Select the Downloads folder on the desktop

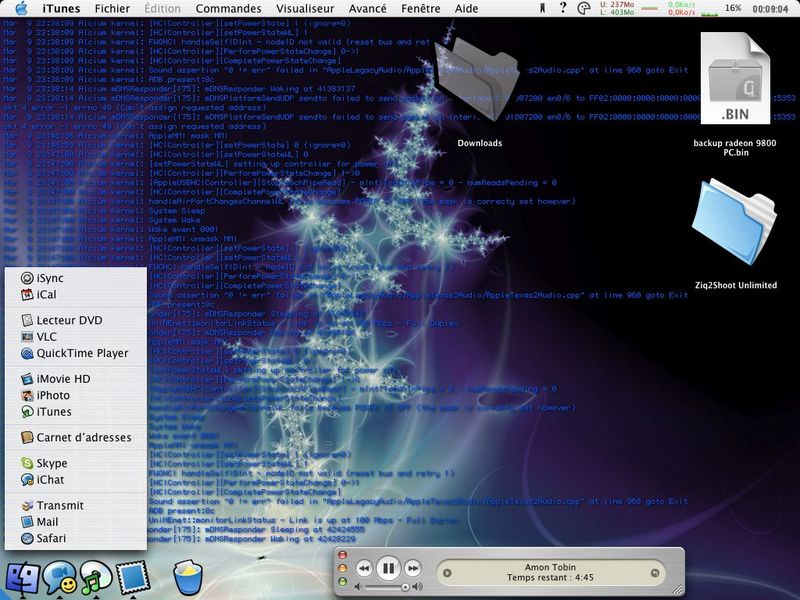pos(477,82)
